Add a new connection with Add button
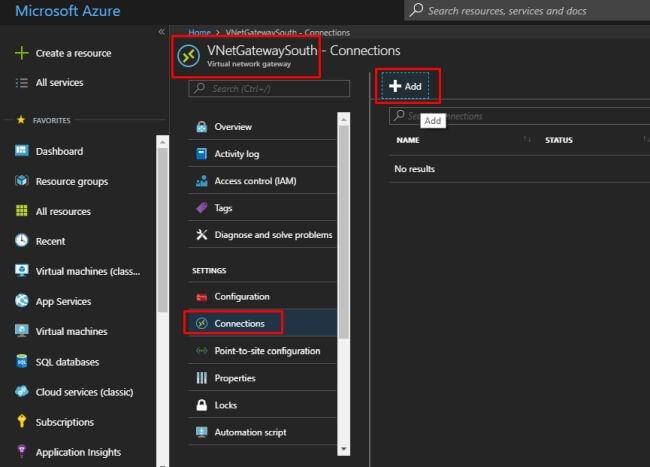The image size is (650, 467). pyautogui.click(x=405, y=86)
